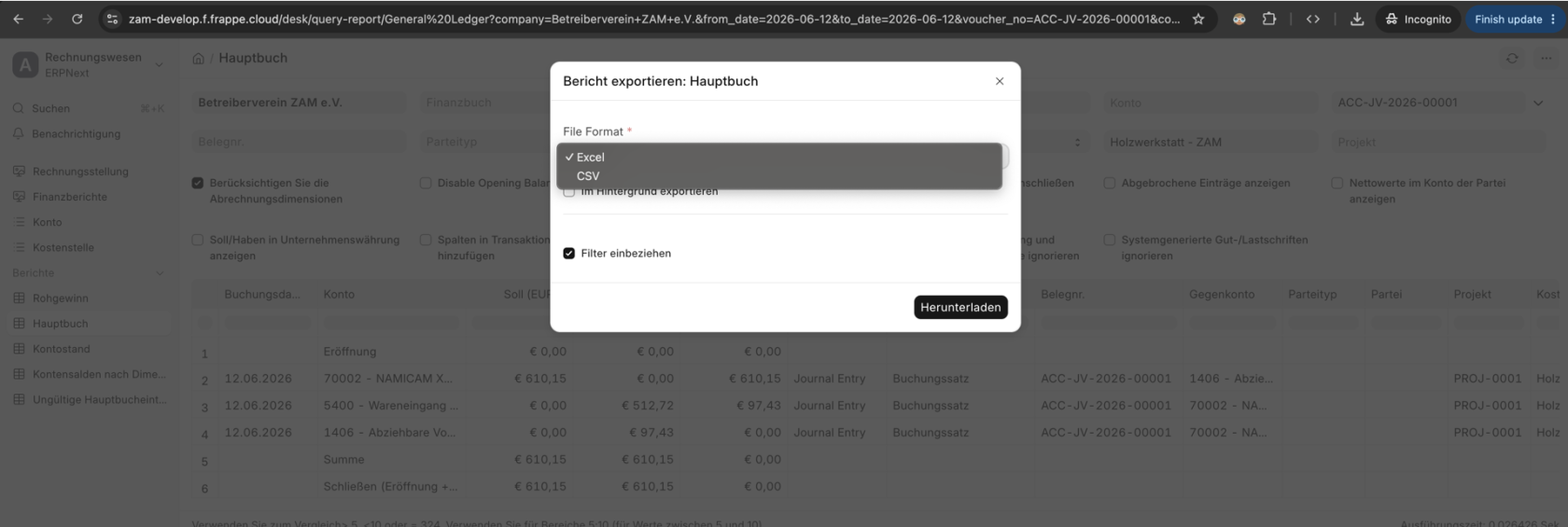Click the Hauptbuch page title
This screenshot has height=527, width=1568.
(253, 58)
